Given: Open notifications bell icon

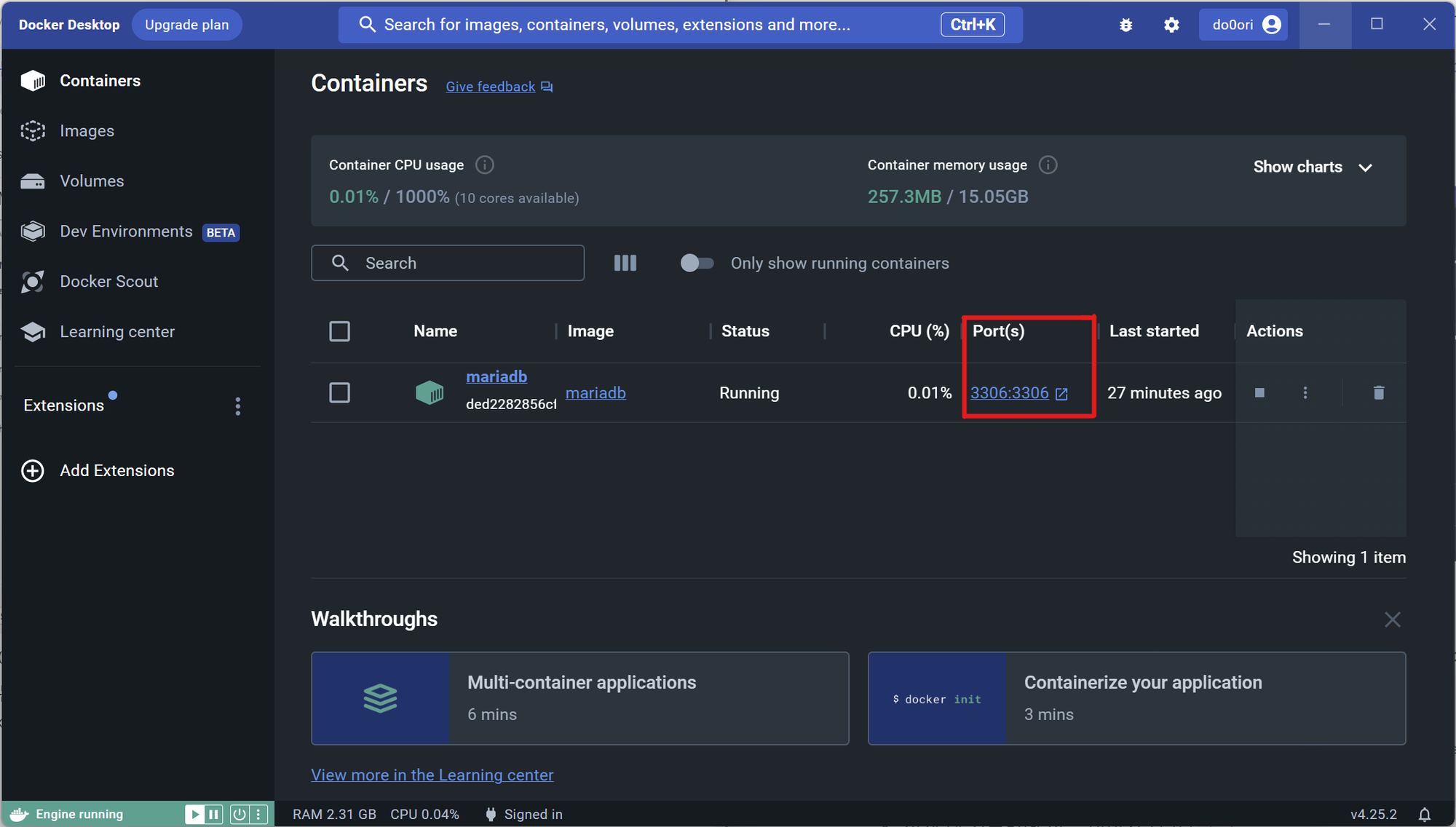Looking at the screenshot, I should tap(1425, 815).
